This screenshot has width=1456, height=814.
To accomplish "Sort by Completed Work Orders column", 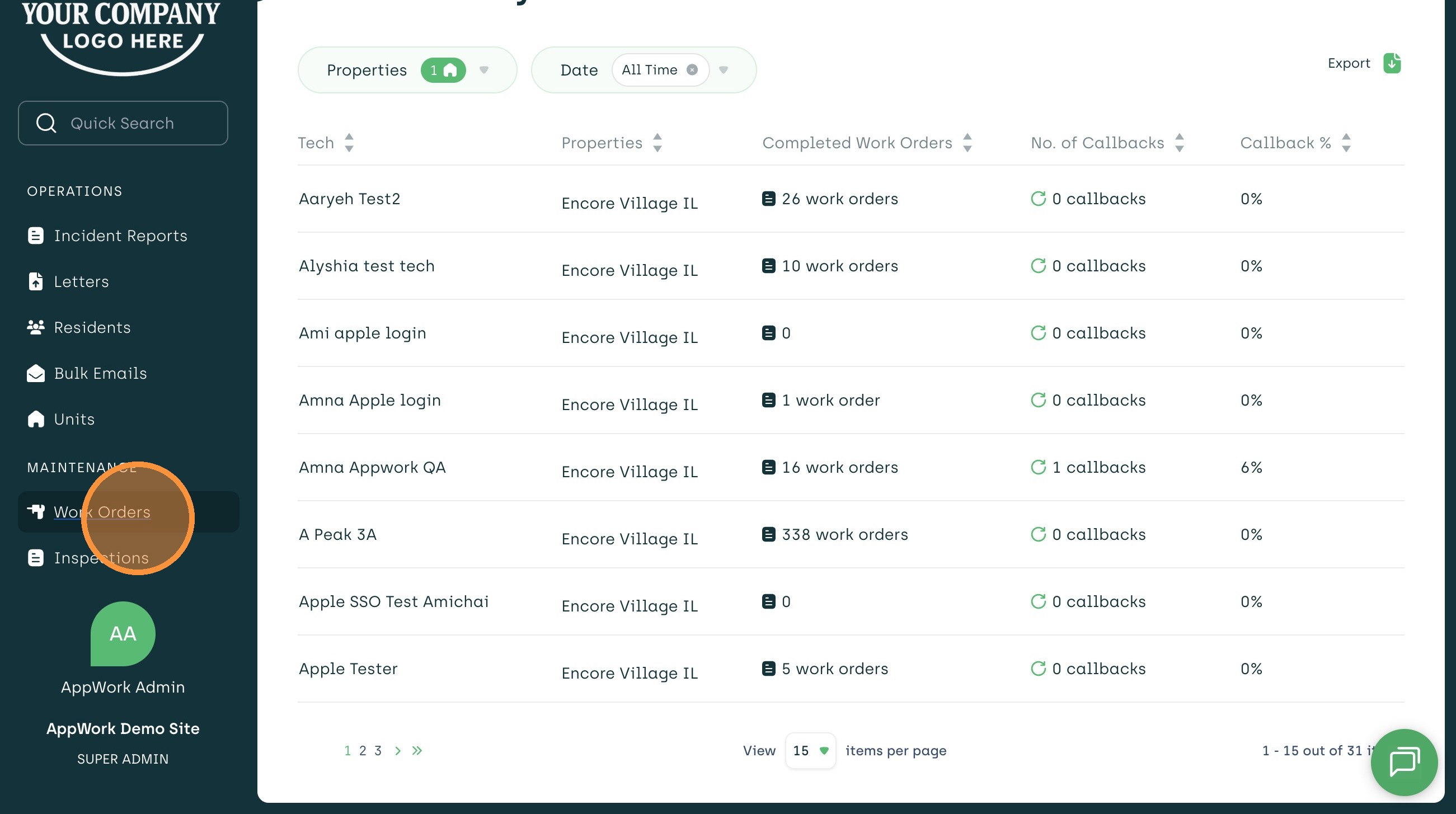I will pyautogui.click(x=967, y=143).
